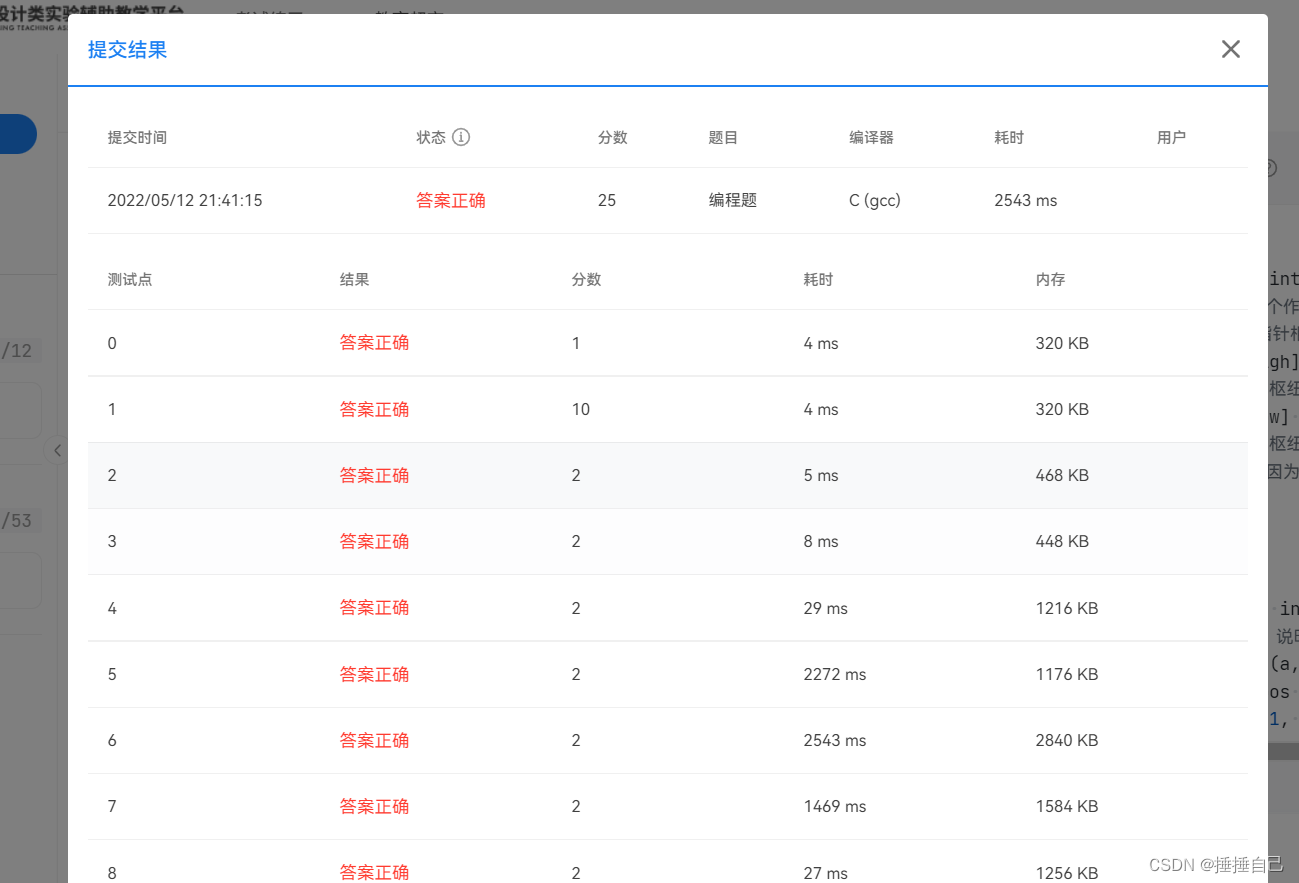Click the 状态 column header
This screenshot has width=1299, height=883.
pos(431,138)
